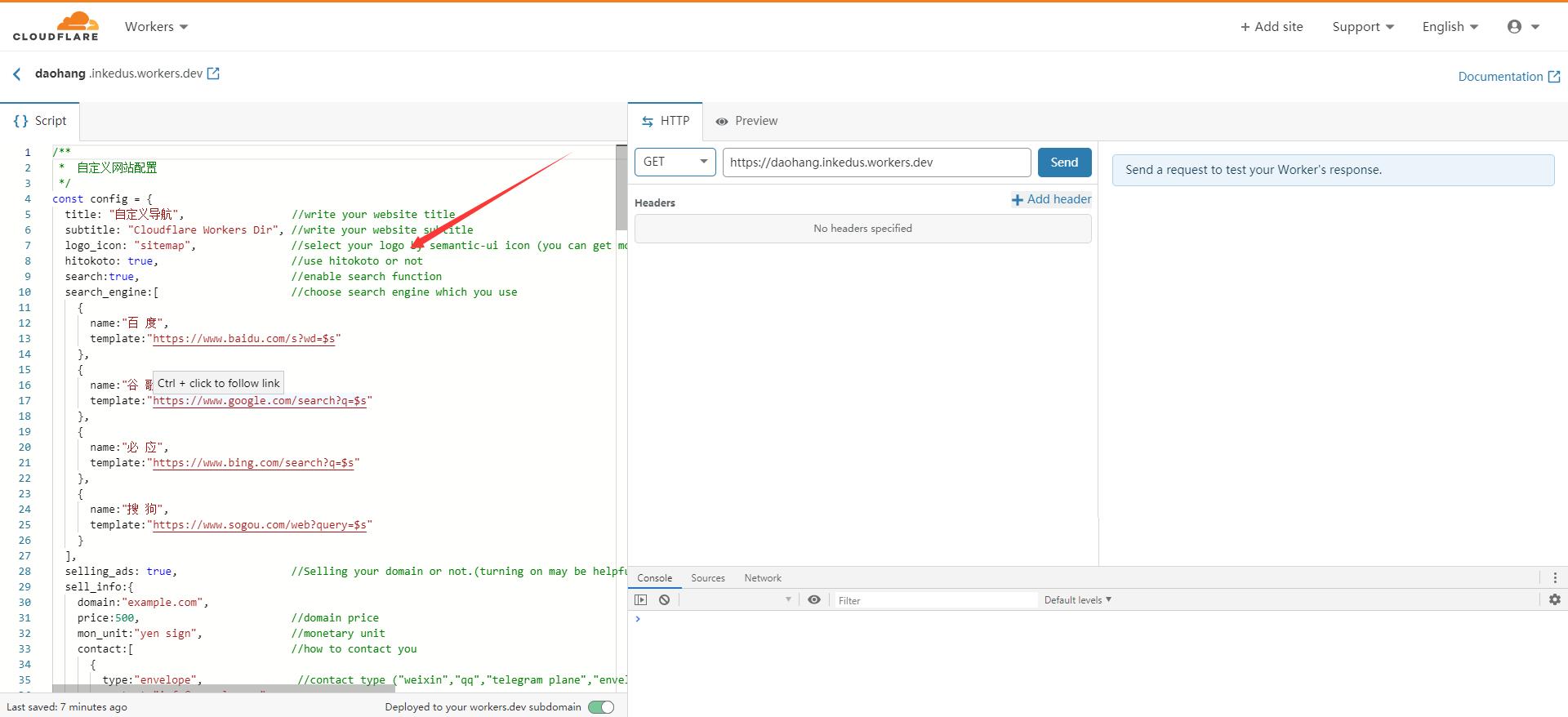Viewport: 1568px width, 717px height.
Task: Follow the google.com search template link
Action: pos(260,401)
